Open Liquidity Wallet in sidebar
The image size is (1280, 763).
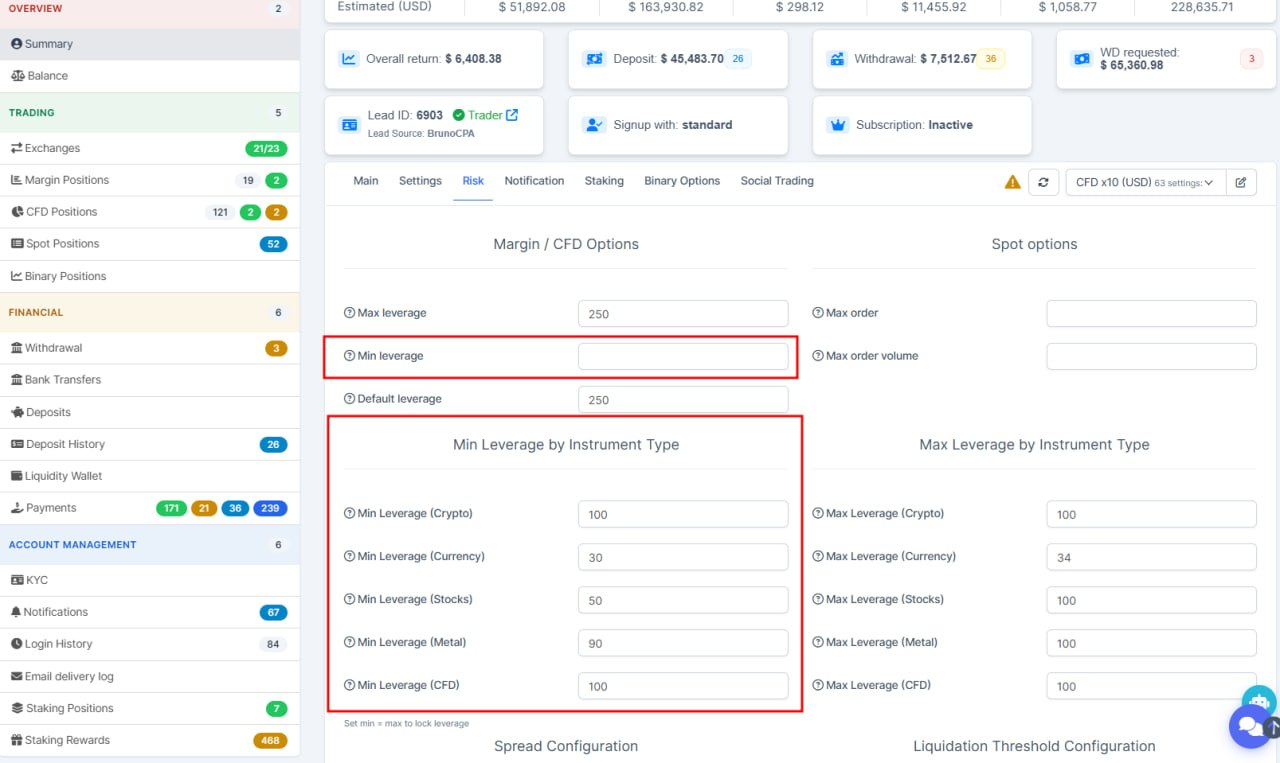(x=149, y=476)
